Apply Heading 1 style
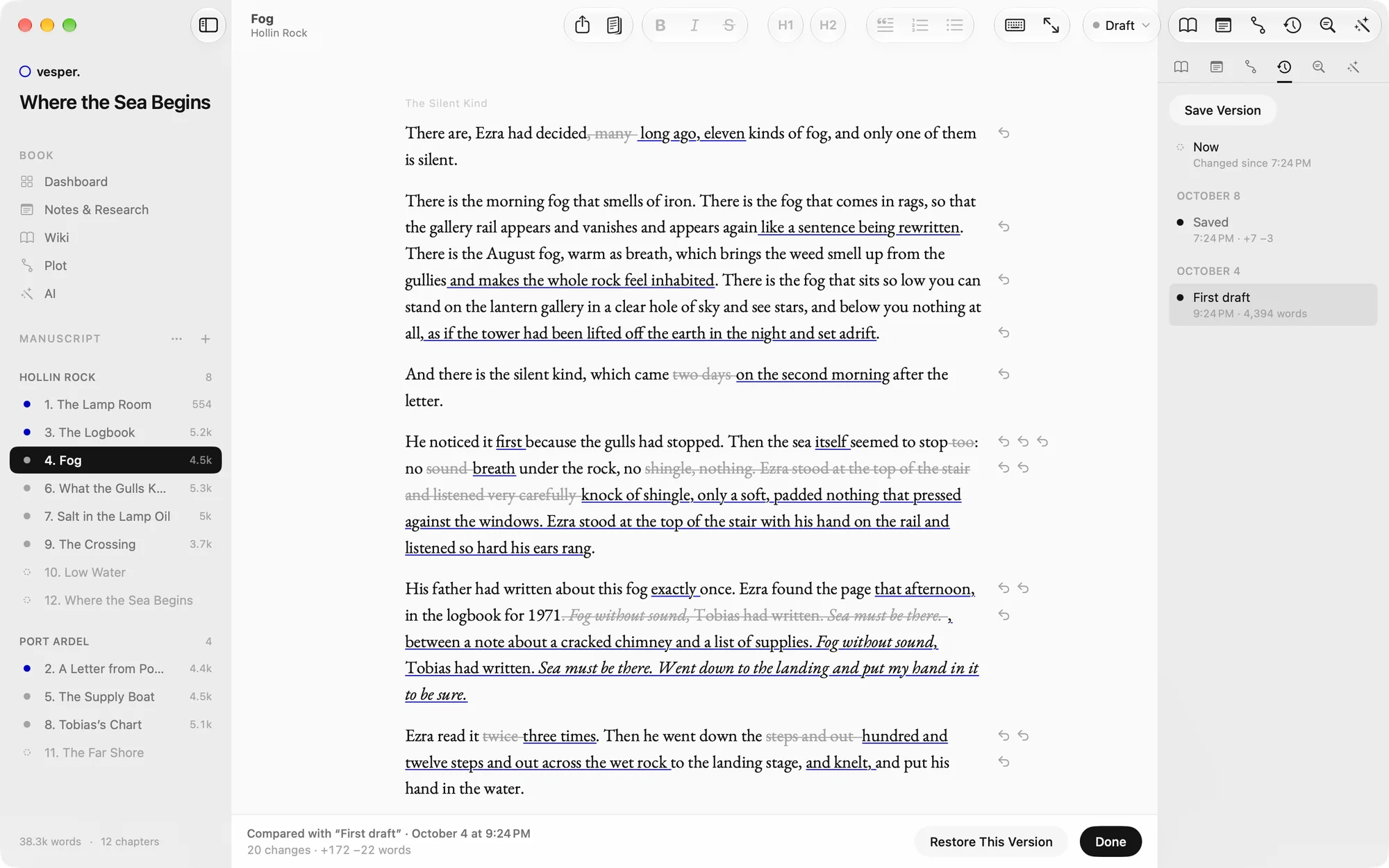The image size is (1389, 868). click(x=785, y=25)
